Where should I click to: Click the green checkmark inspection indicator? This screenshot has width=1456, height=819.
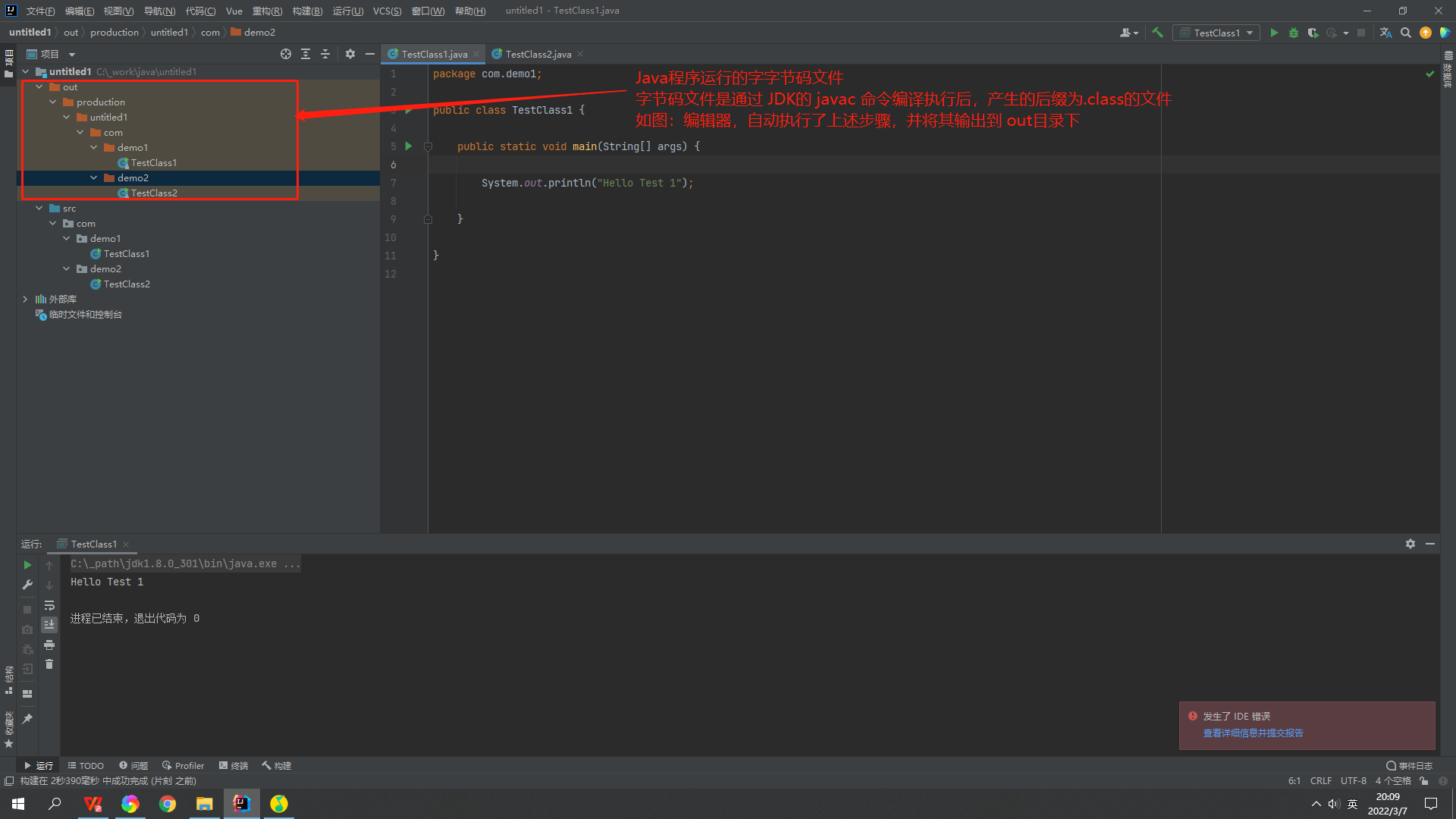1430,74
